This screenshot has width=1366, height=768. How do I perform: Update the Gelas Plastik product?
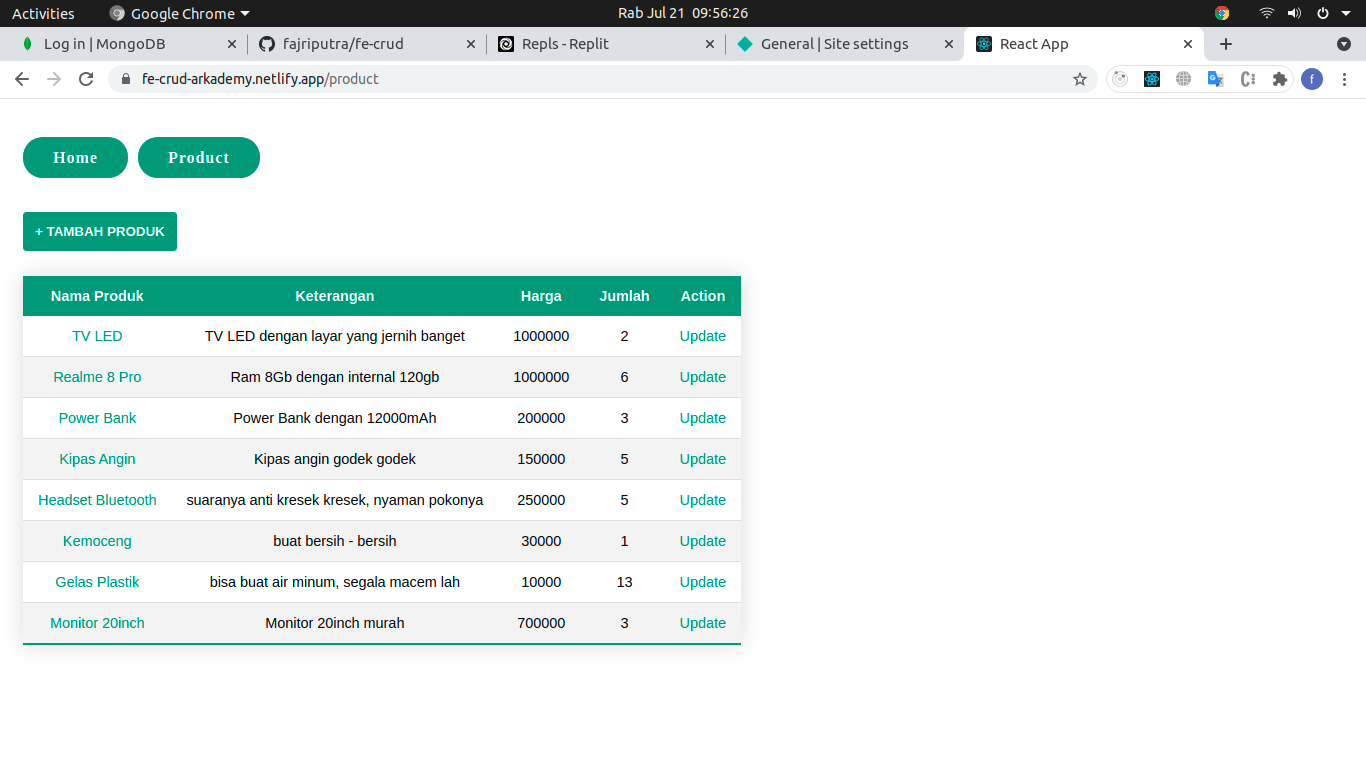702,581
